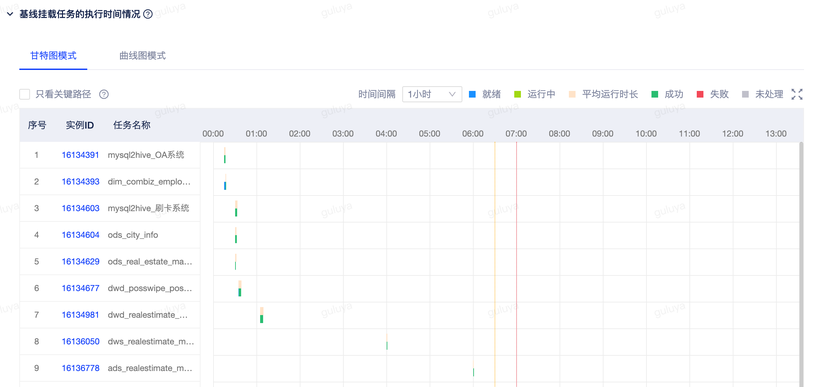The height and width of the screenshot is (387, 816).
Task: Open instance ID 16134391
Action: click(x=80, y=155)
